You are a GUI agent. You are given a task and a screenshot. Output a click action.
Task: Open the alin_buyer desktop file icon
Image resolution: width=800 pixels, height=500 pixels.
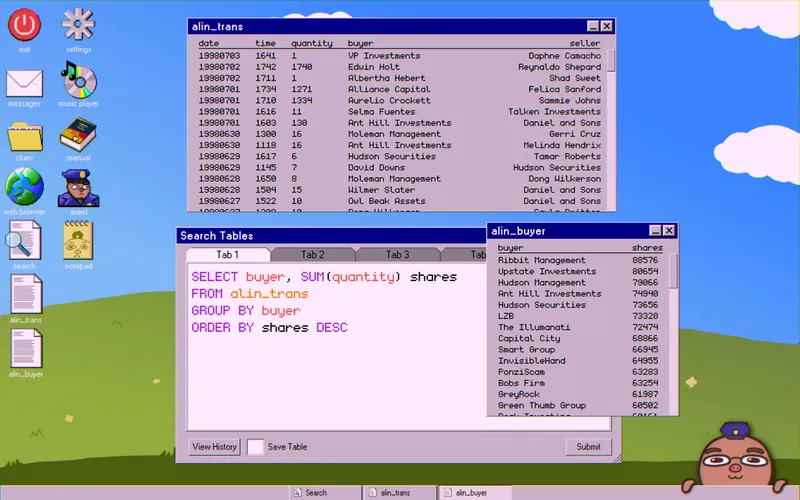tap(26, 348)
